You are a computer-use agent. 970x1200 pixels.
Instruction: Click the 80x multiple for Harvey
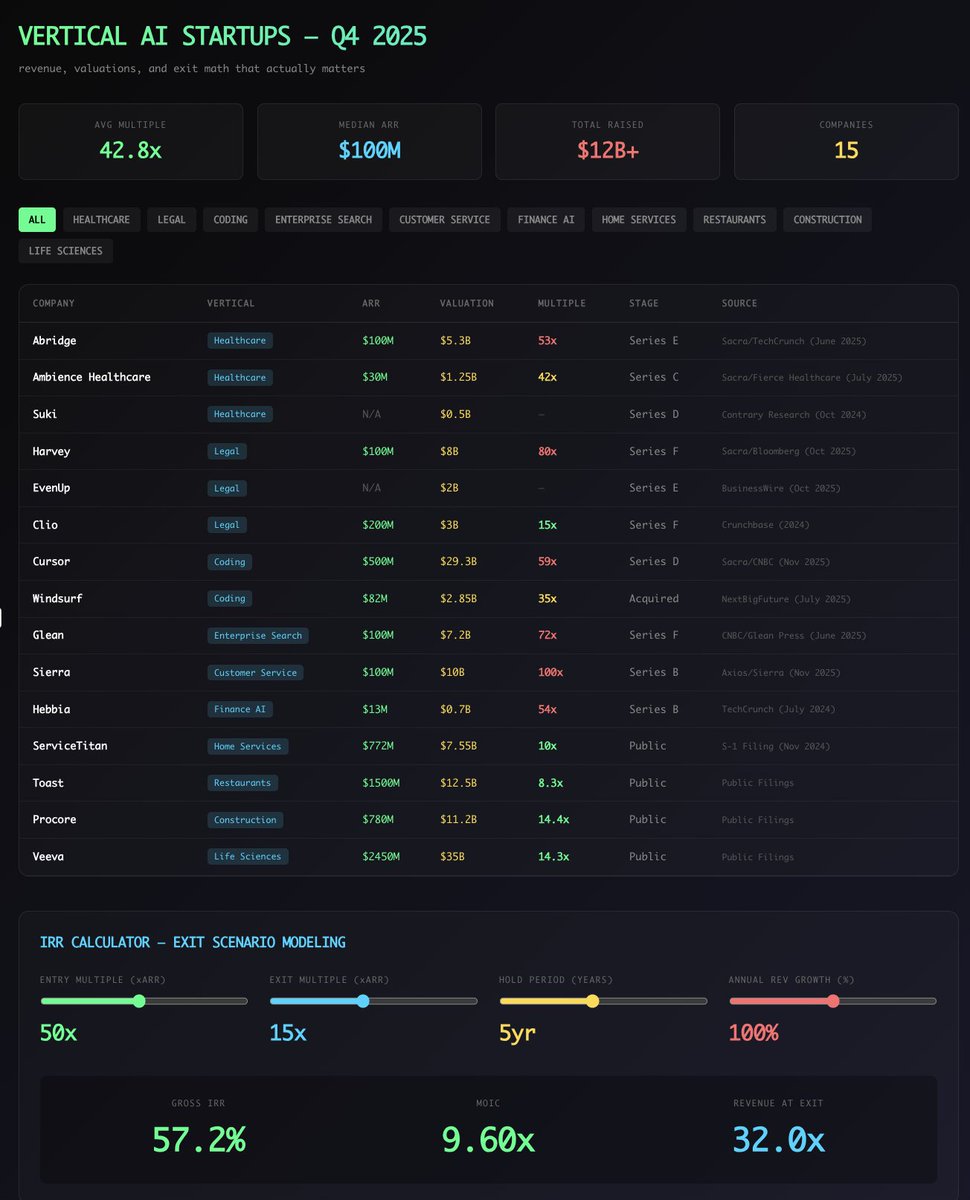(548, 451)
